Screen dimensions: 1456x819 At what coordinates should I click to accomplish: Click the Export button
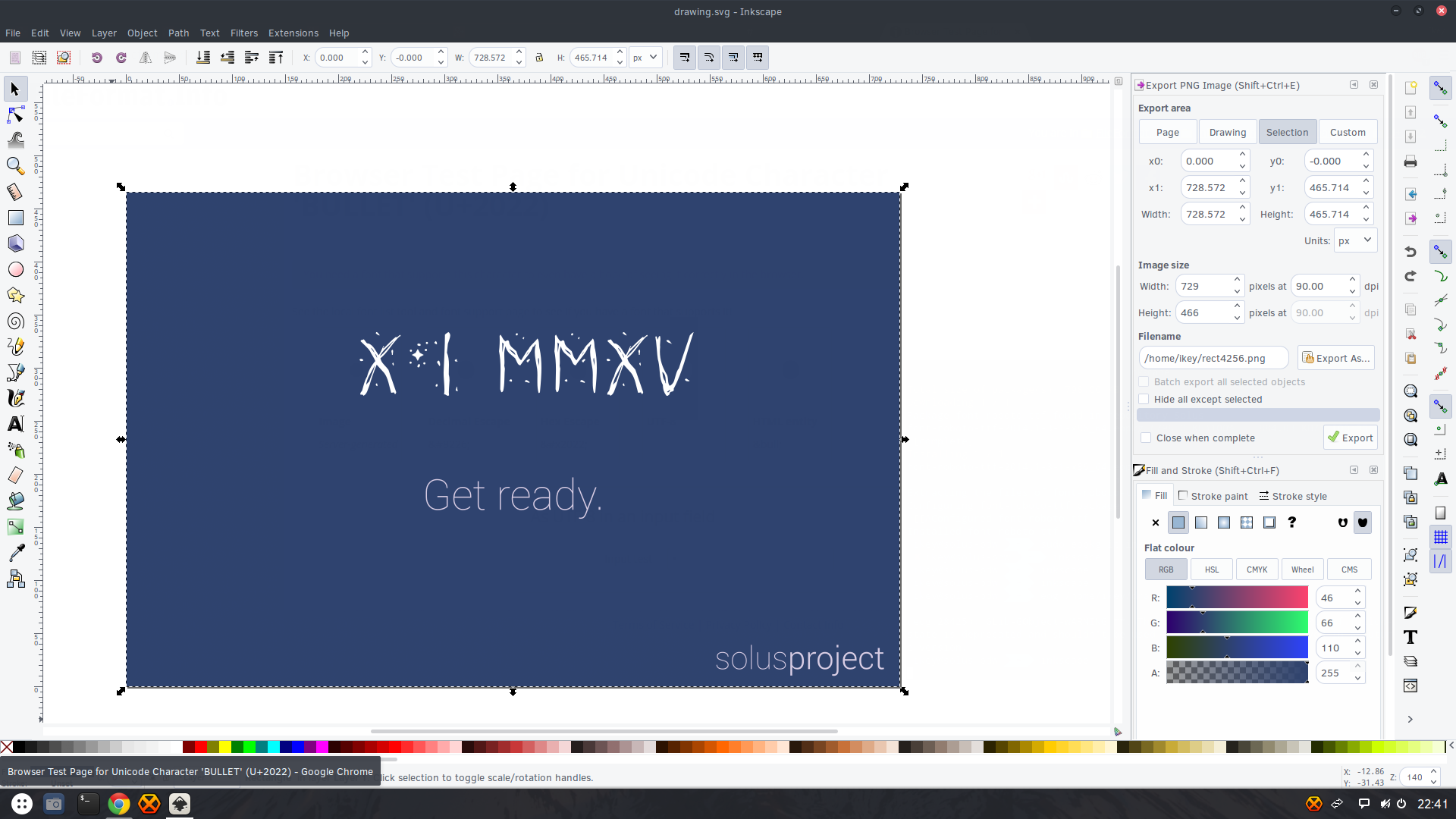click(x=1350, y=438)
